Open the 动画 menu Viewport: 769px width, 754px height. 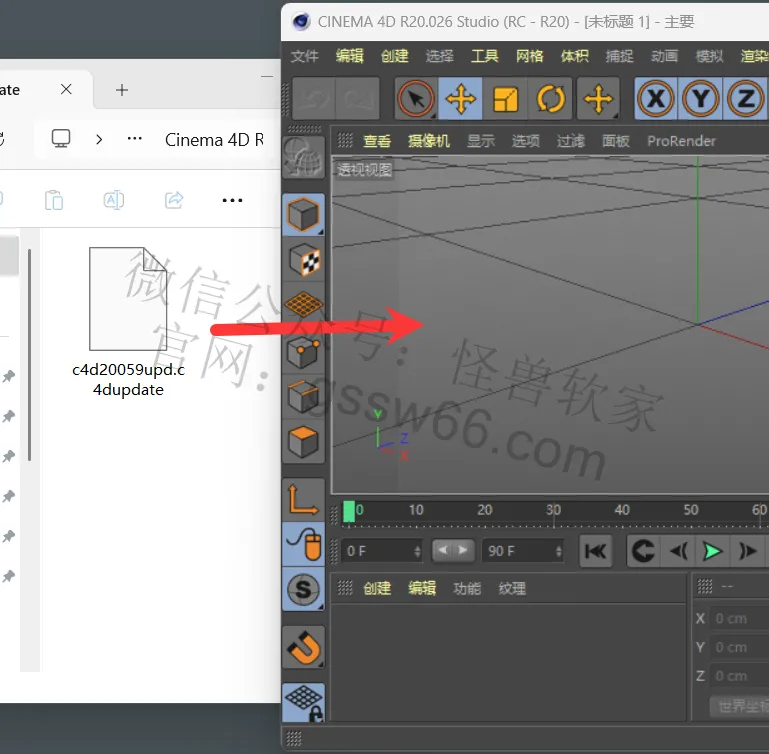(x=665, y=56)
